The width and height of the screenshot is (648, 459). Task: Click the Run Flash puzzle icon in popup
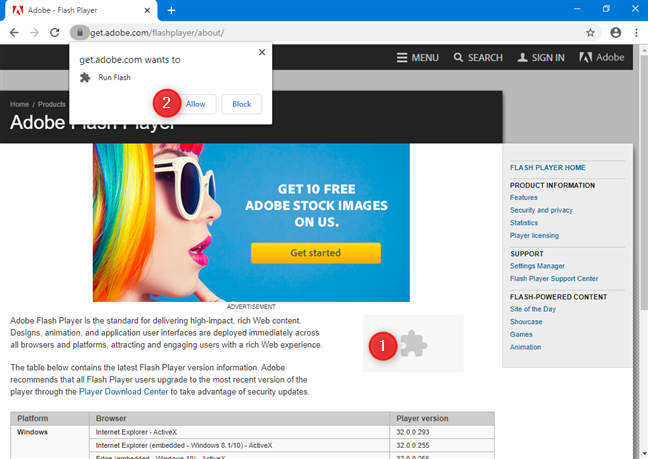85,78
